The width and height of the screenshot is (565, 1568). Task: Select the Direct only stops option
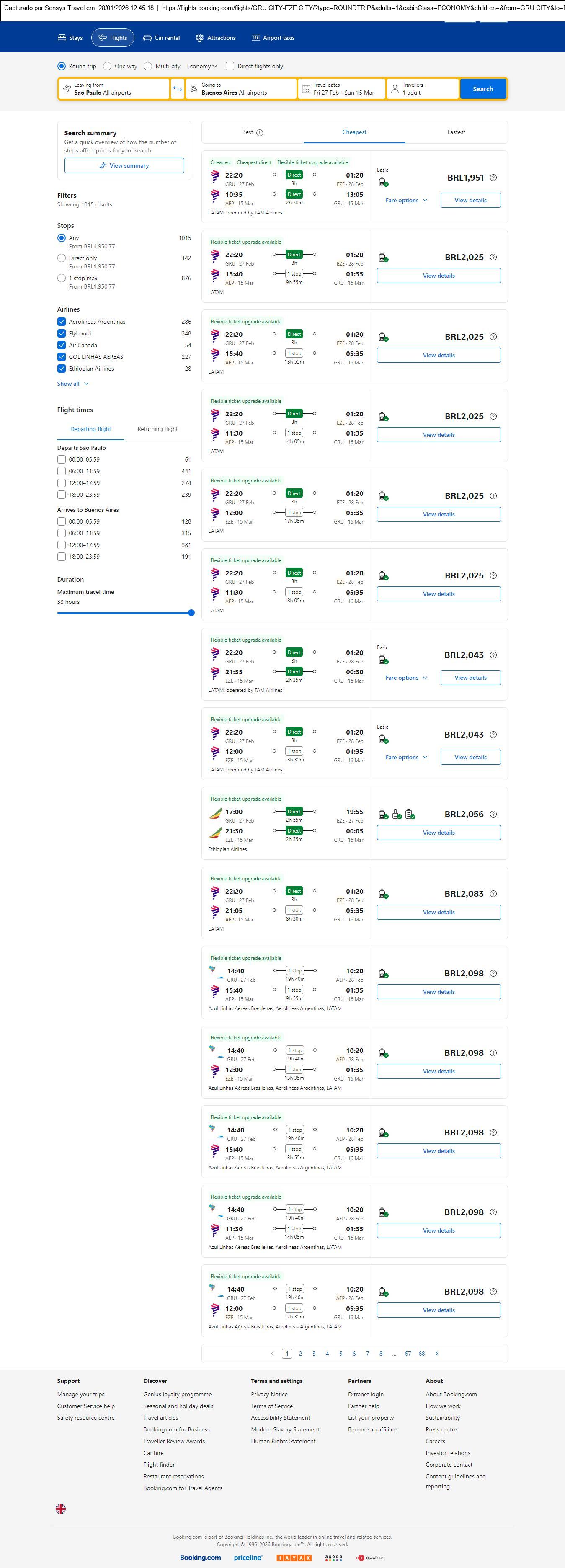point(62,258)
